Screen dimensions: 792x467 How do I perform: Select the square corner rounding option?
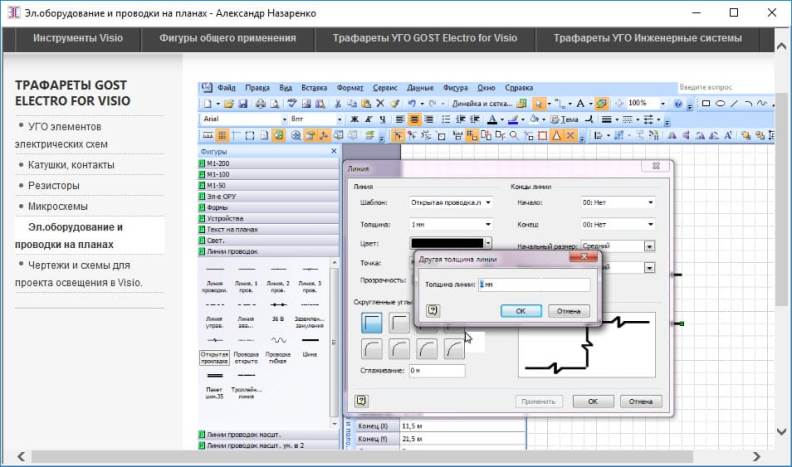[x=372, y=323]
